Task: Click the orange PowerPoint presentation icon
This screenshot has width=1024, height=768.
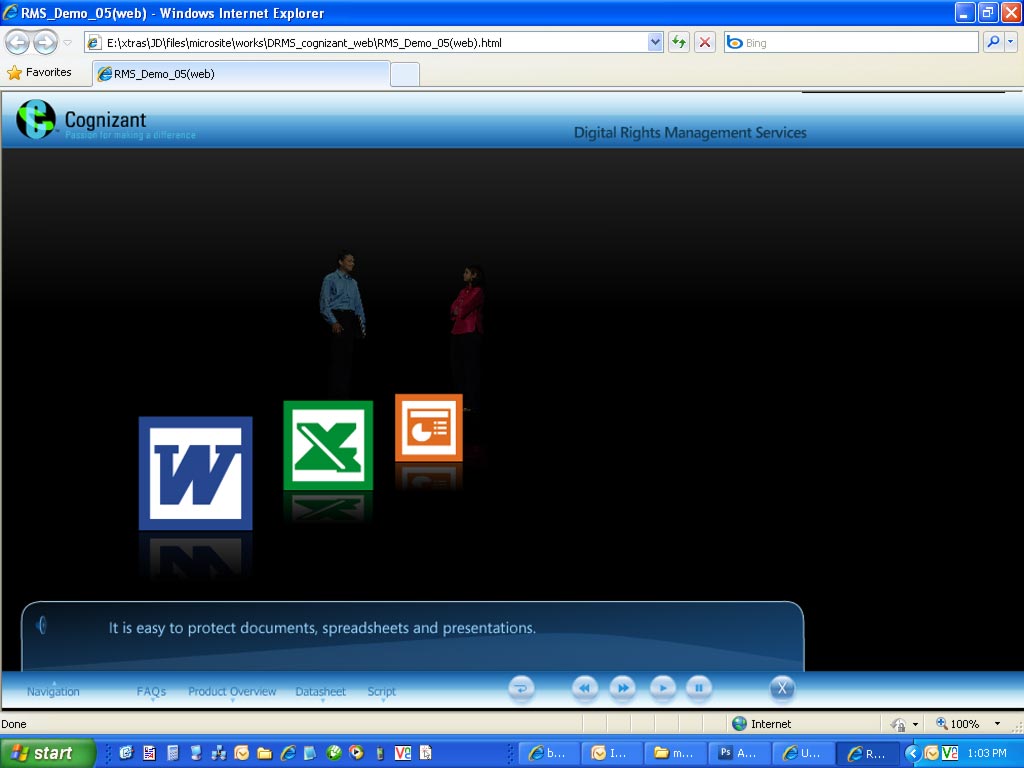Action: pos(428,428)
